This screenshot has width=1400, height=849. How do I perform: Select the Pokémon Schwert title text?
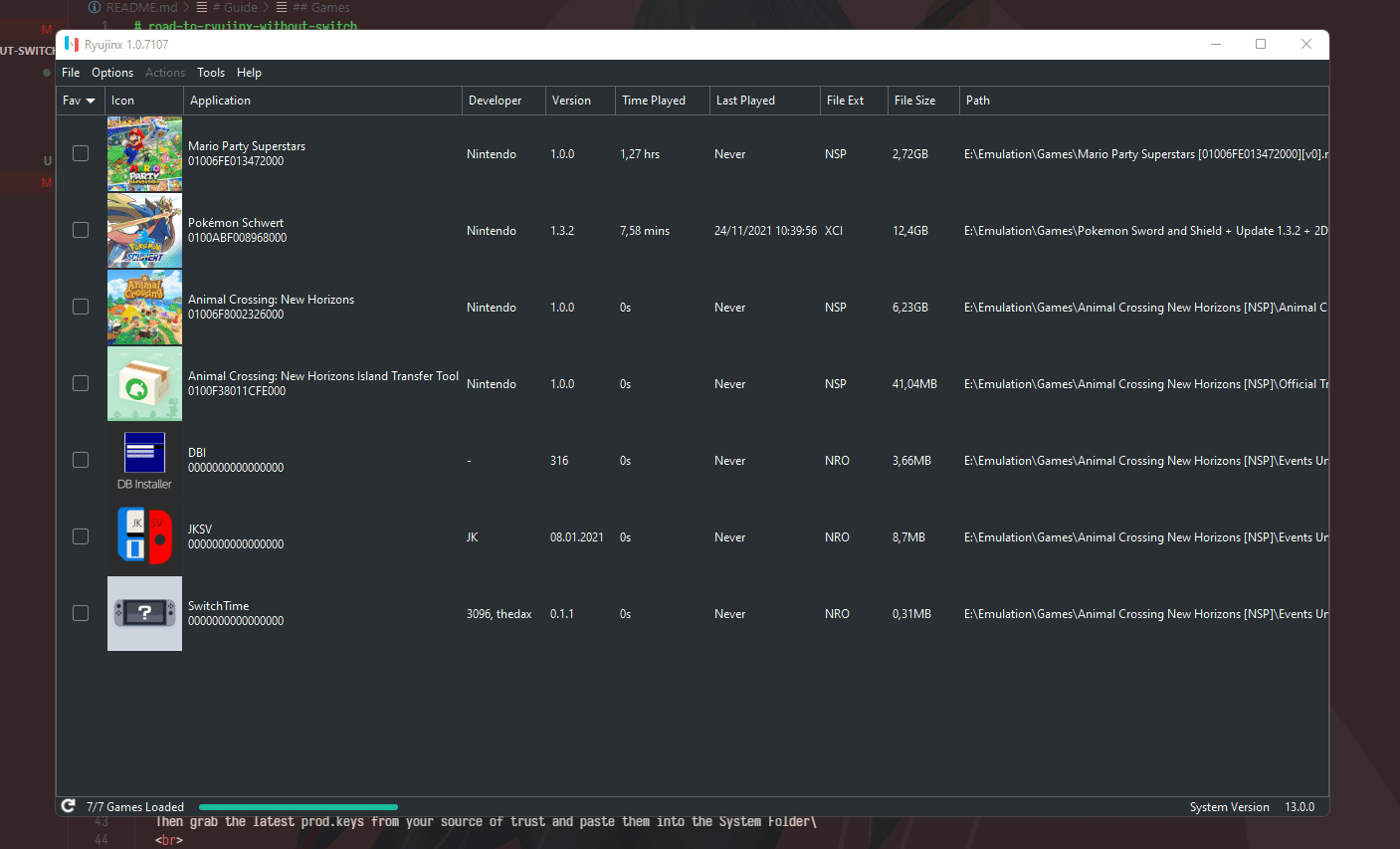pos(236,223)
